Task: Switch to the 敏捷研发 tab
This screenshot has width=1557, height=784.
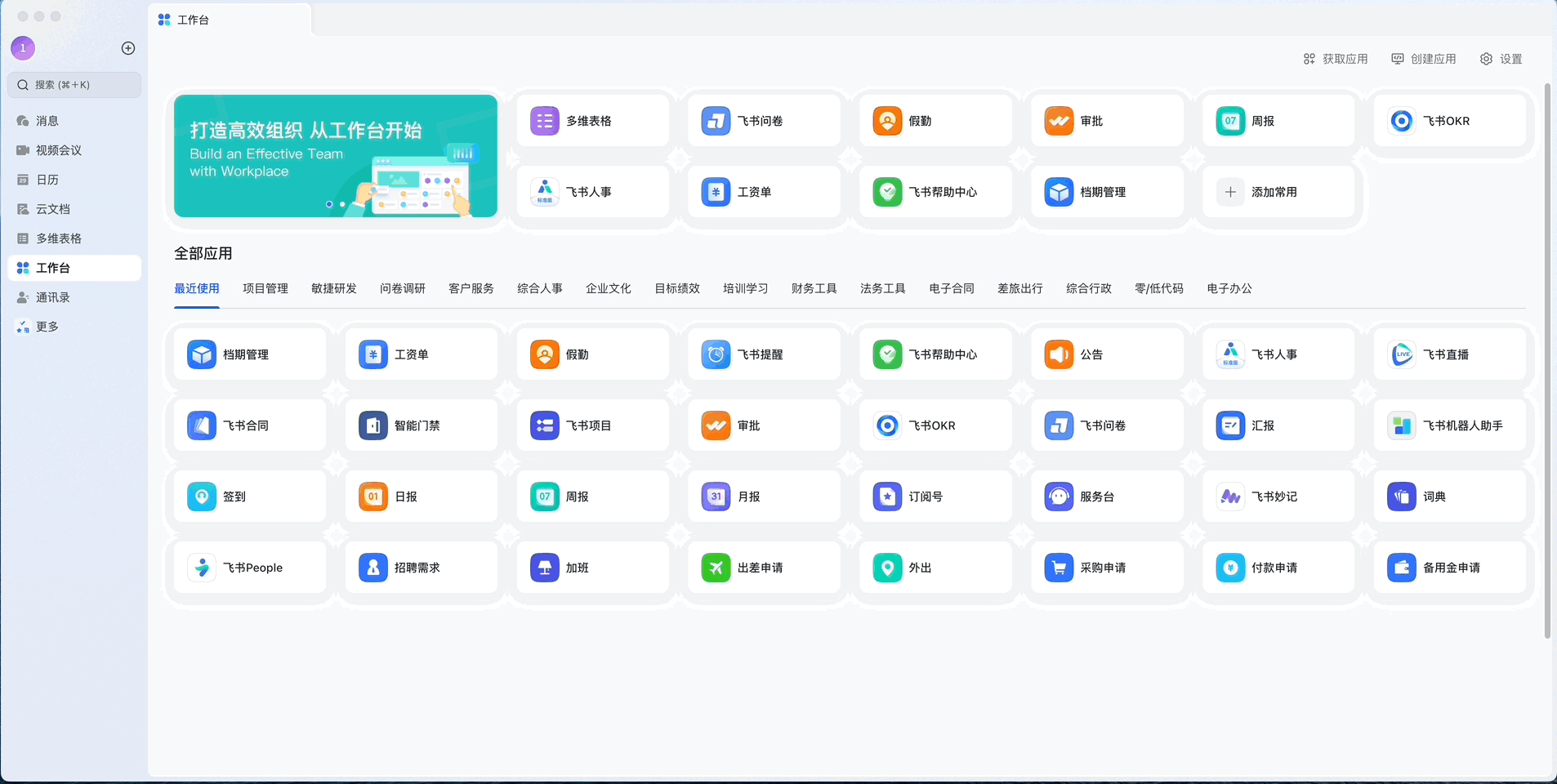Action: click(x=334, y=288)
